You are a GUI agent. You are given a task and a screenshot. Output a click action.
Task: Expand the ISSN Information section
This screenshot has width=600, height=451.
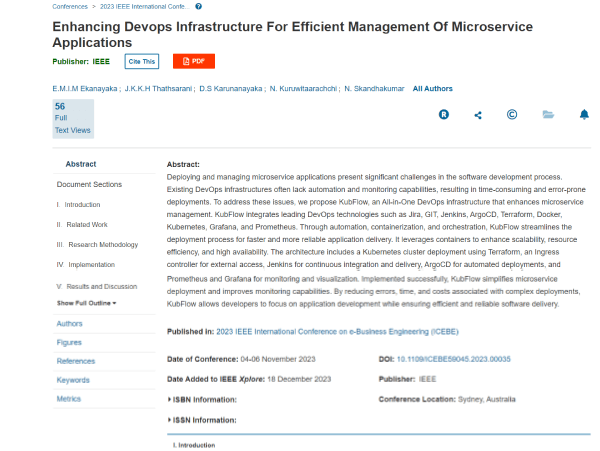click(202, 420)
